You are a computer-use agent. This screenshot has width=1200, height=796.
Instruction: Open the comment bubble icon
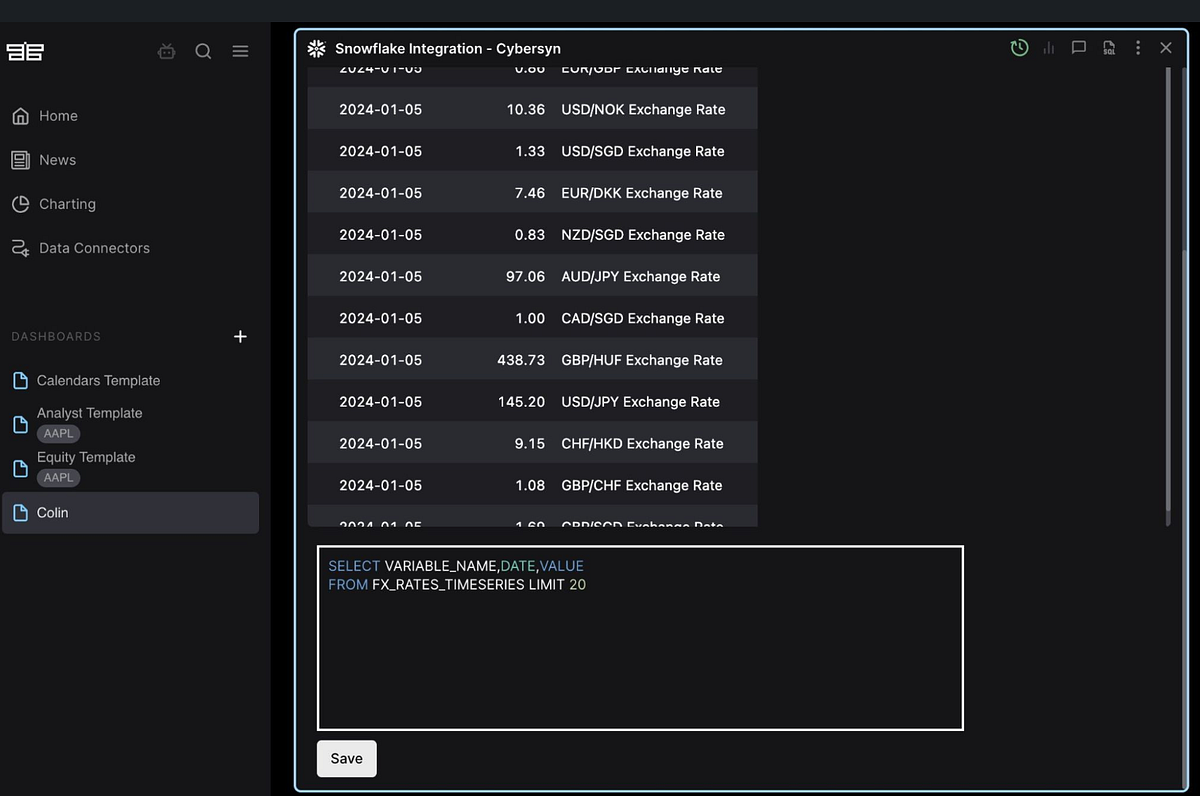point(1078,47)
